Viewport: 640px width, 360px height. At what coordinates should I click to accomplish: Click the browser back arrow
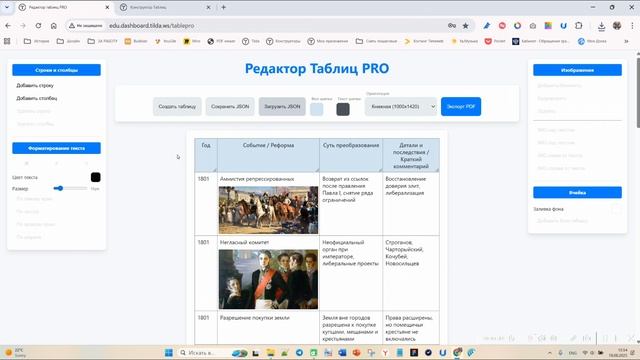point(8,26)
